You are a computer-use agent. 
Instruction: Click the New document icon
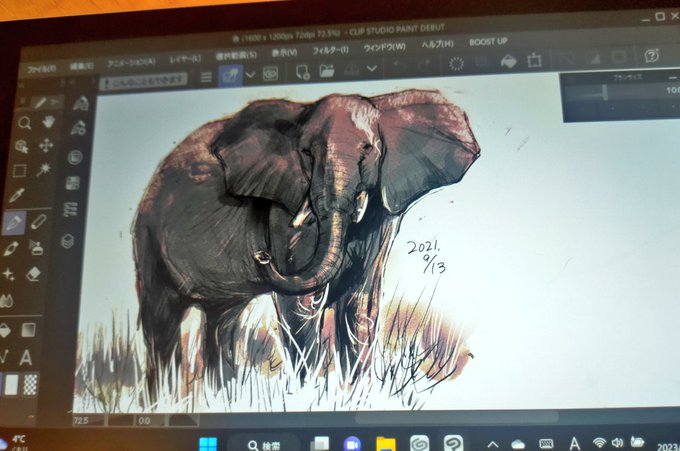303,72
